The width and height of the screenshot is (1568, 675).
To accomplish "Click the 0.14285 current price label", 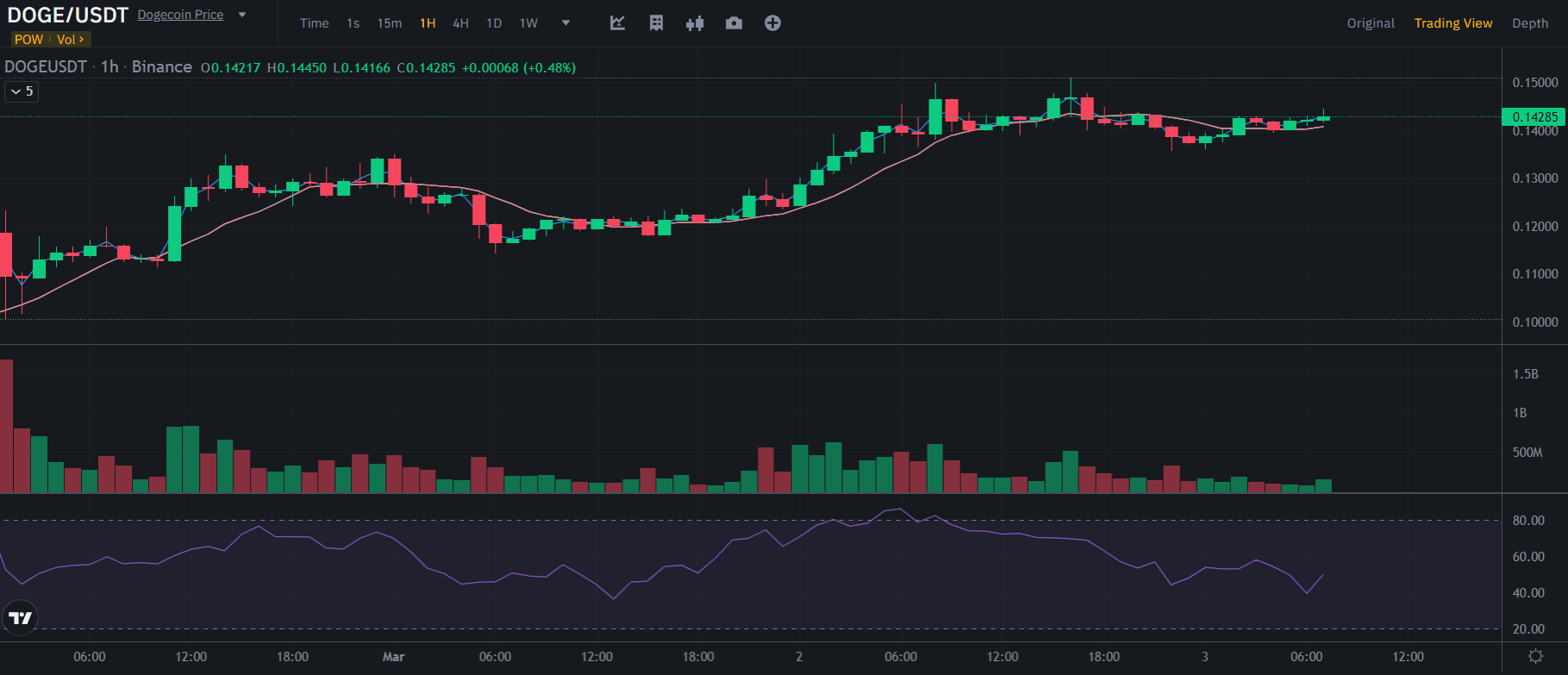I will tap(1534, 116).
